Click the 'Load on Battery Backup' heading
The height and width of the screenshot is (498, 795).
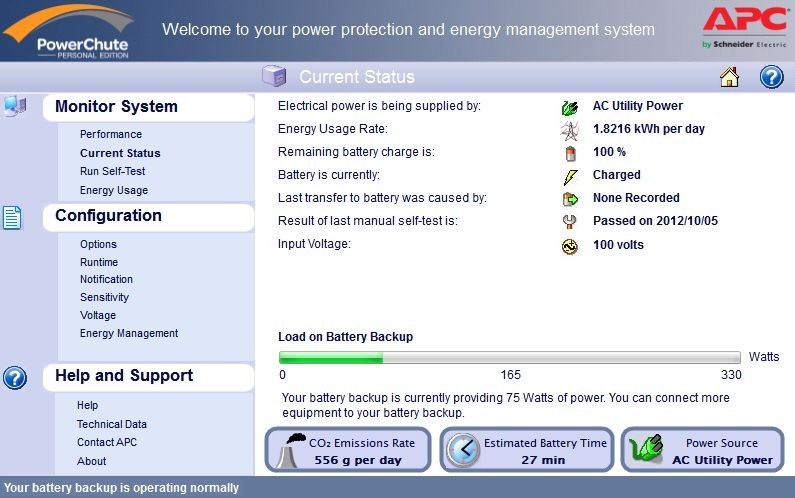tap(345, 337)
